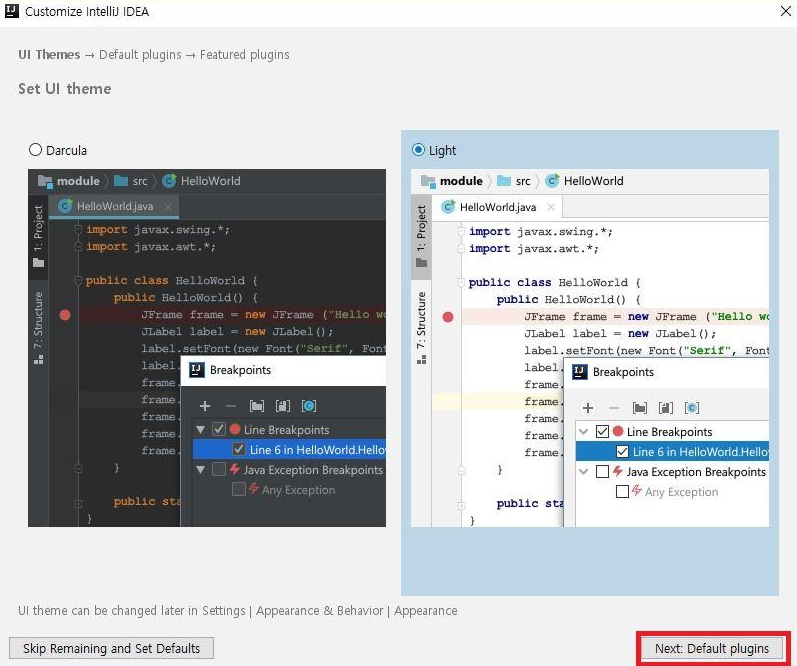
Task: Select the Light theme radio button
Action: (x=418, y=150)
